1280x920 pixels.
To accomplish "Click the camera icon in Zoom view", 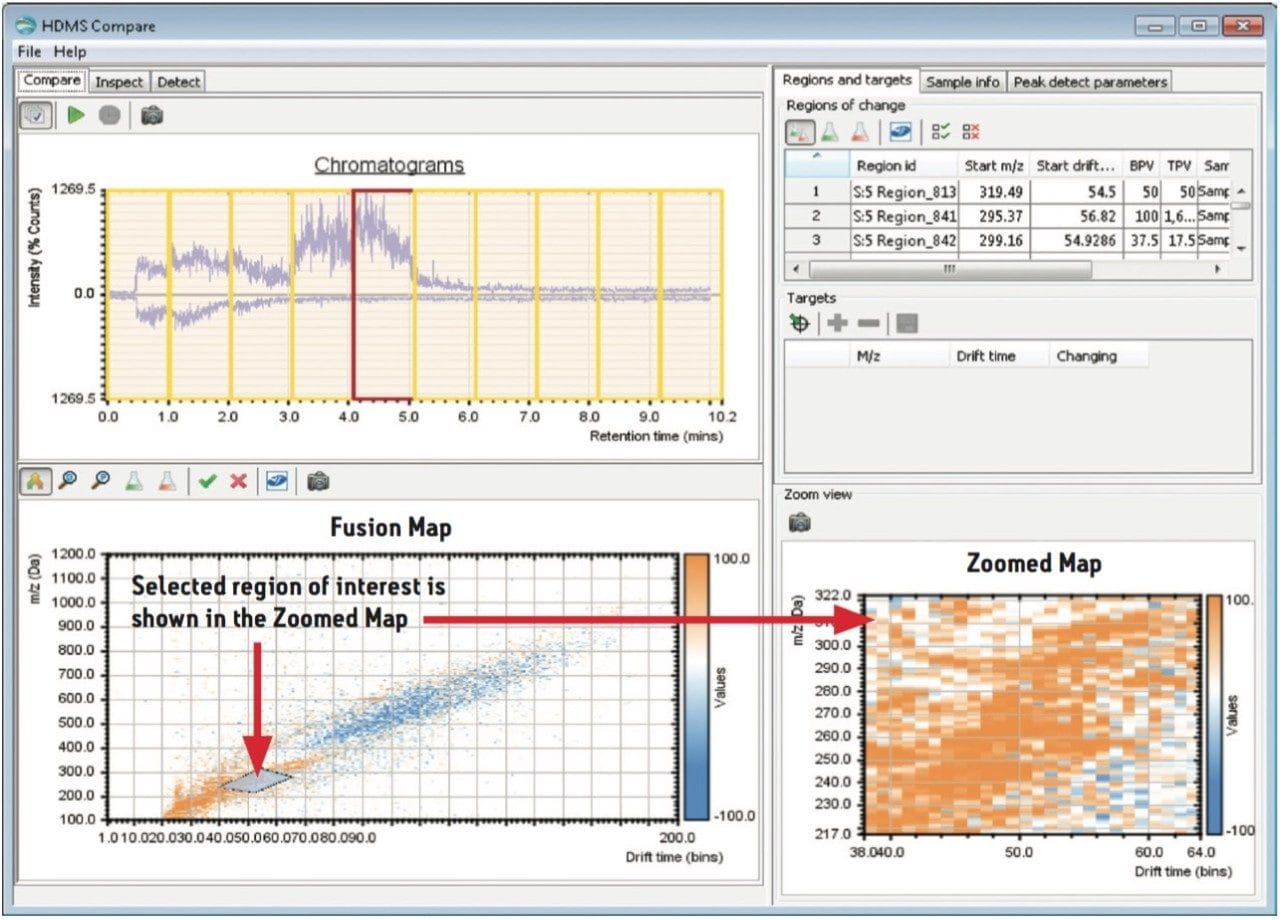I will (800, 522).
